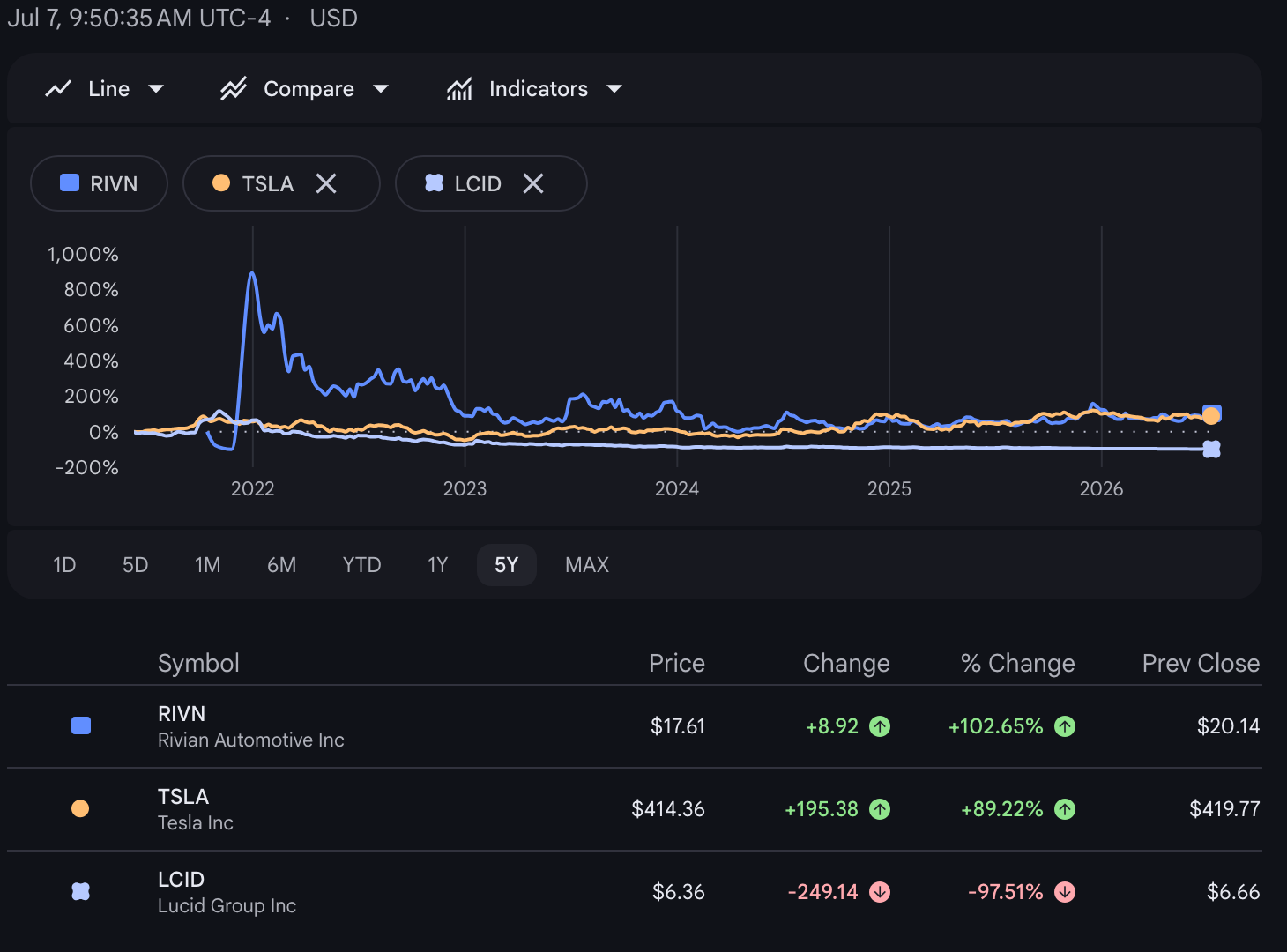Select the 1Y range tab
This screenshot has height=952, width=1287.
(438, 565)
